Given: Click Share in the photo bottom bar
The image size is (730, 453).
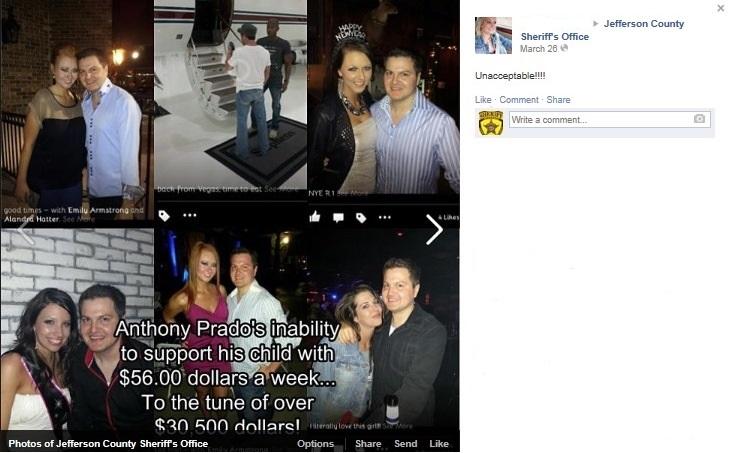Looking at the screenshot, I should [368, 444].
